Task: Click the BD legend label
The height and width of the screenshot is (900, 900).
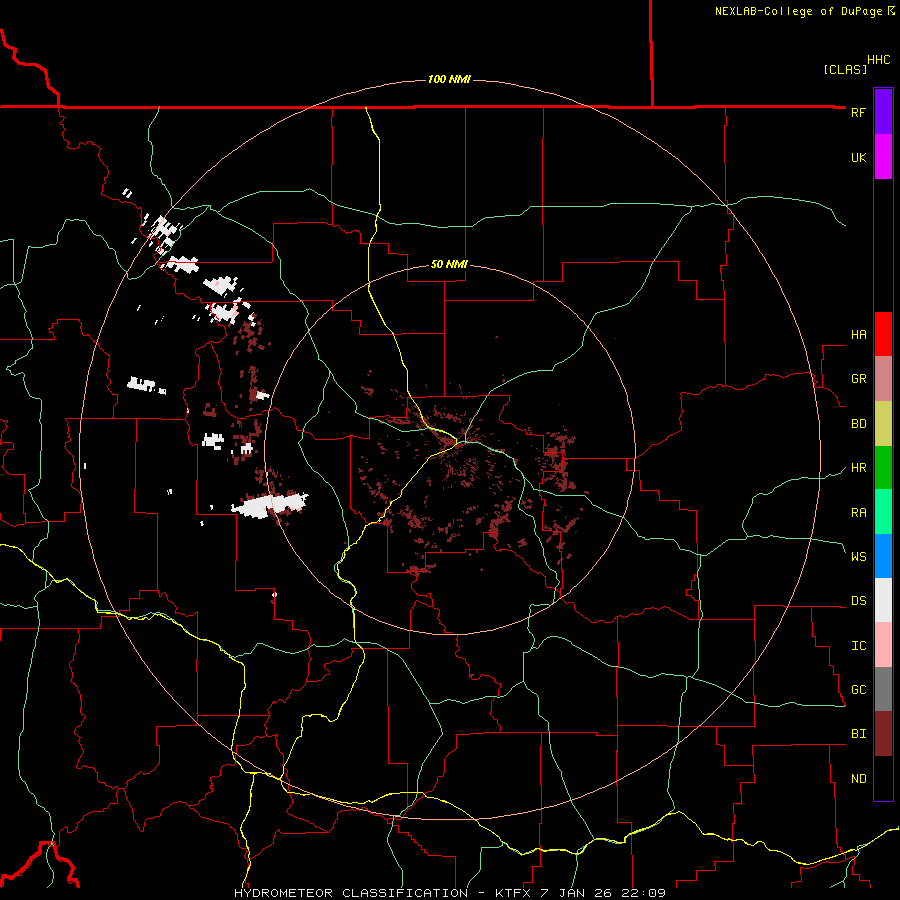Action: 858,424
